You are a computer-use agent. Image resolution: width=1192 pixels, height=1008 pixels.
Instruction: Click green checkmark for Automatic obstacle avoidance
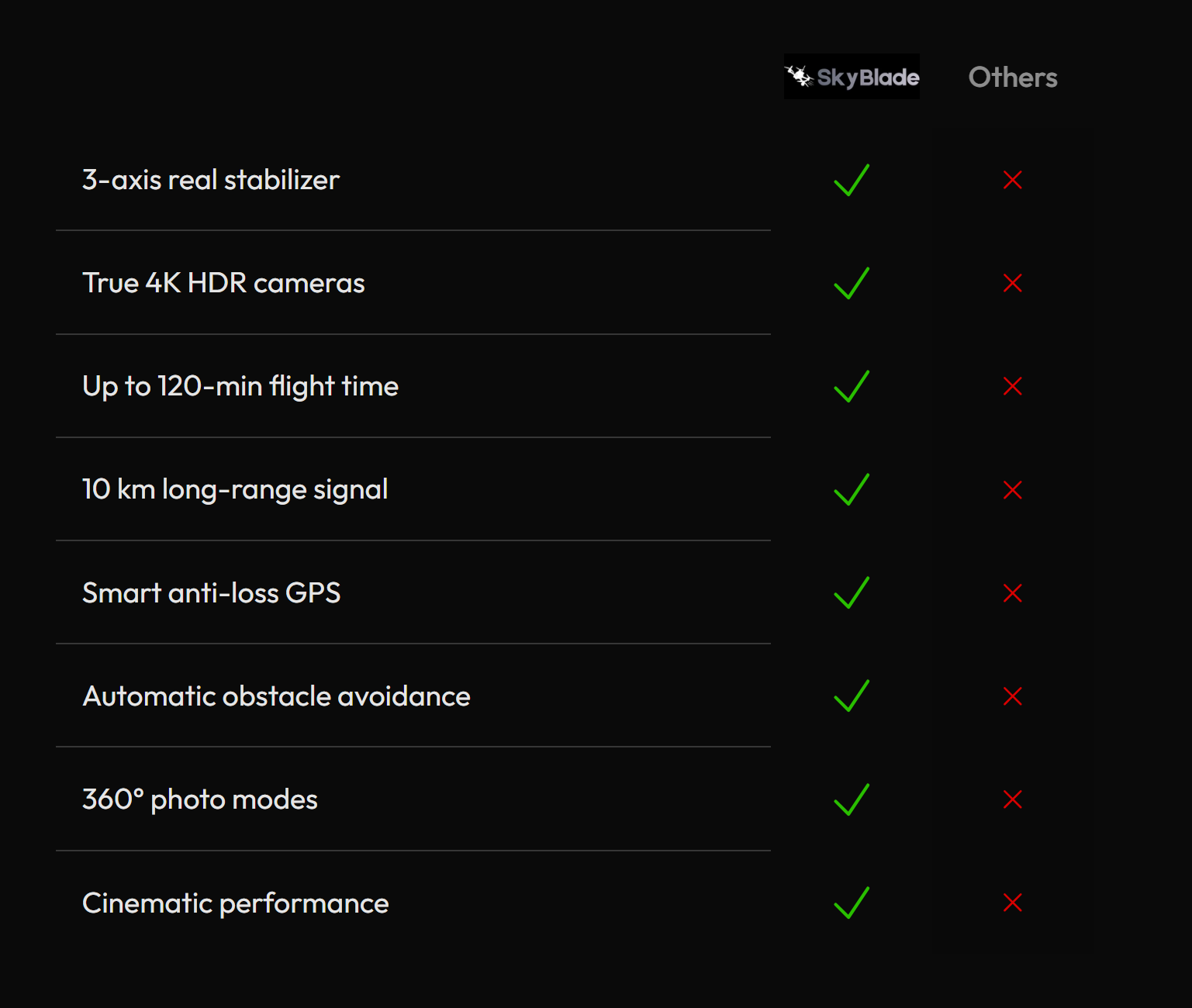coord(852,696)
